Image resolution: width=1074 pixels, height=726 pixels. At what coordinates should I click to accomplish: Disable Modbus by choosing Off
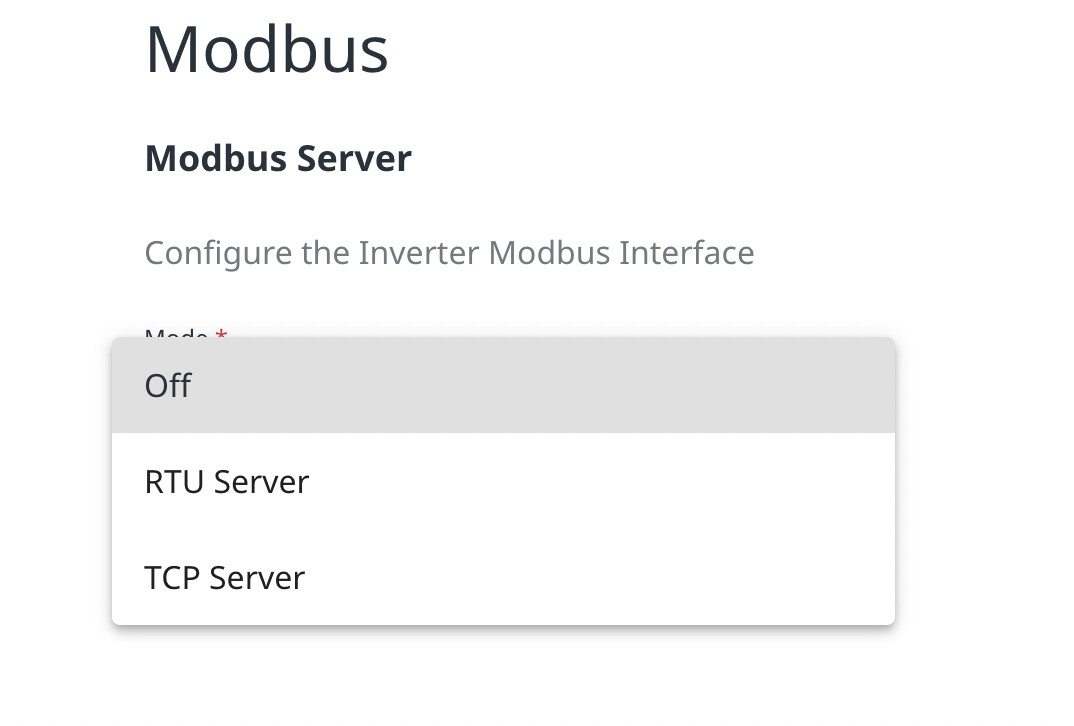pos(503,385)
